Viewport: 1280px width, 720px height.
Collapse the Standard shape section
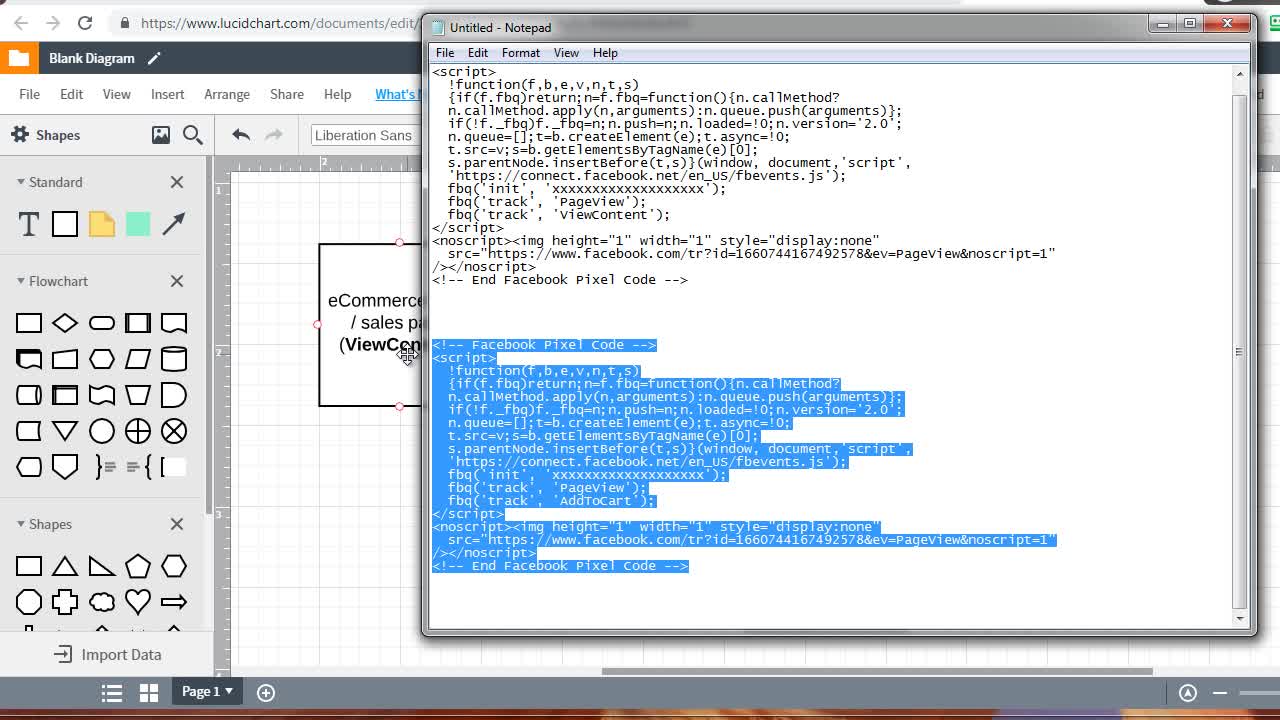tap(21, 182)
